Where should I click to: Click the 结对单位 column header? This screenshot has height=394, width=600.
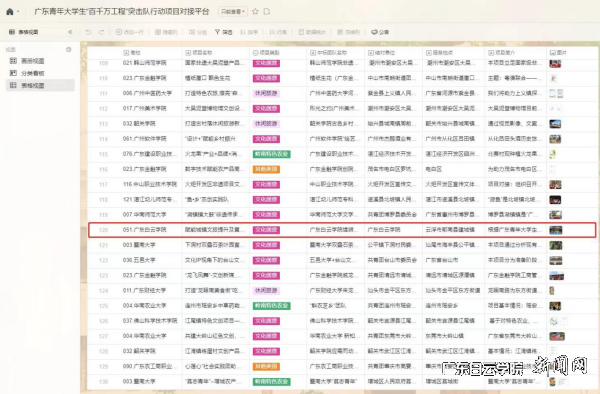tap(382, 53)
